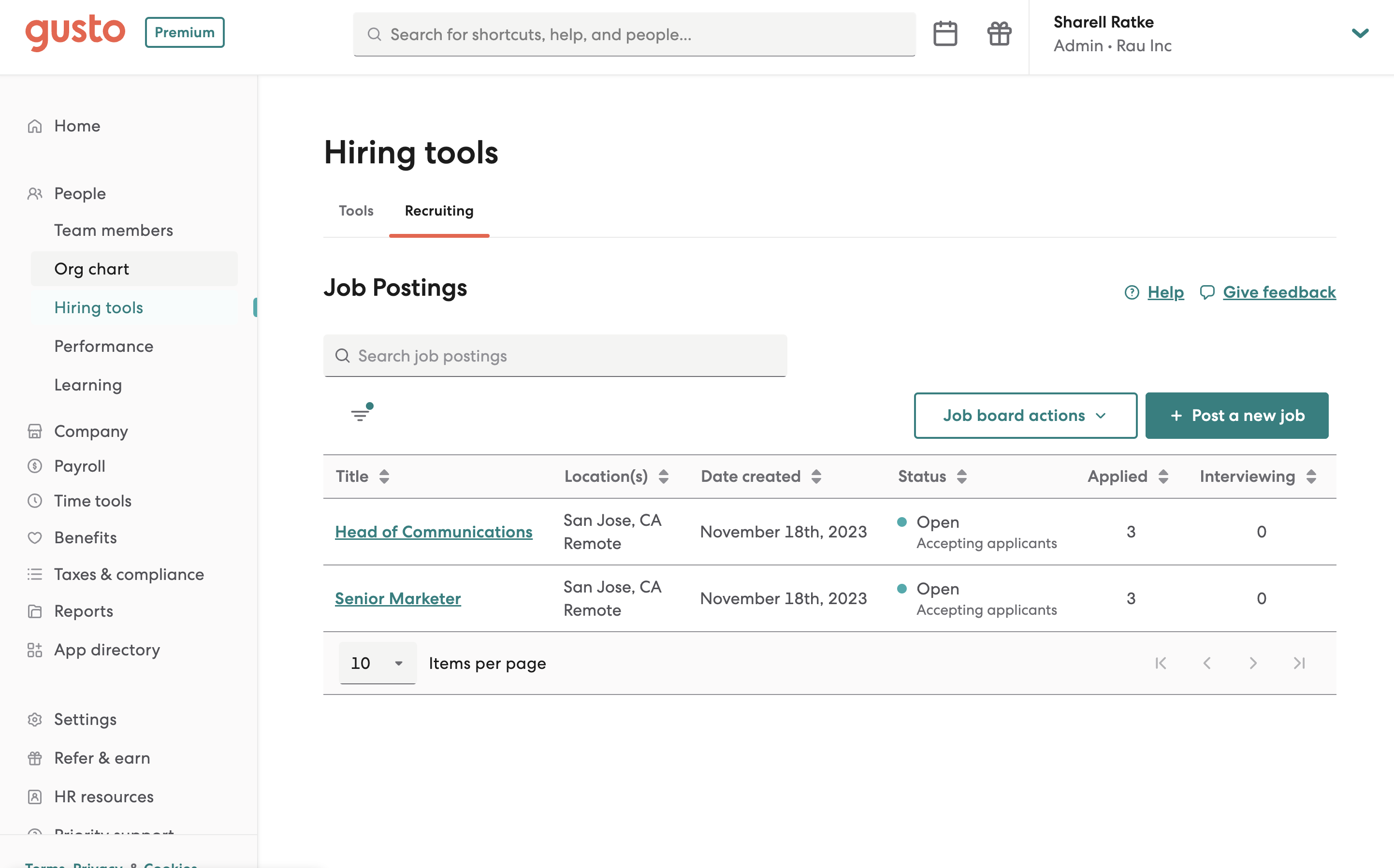
Task: Open the Job board actions dropdown
Action: (1025, 416)
